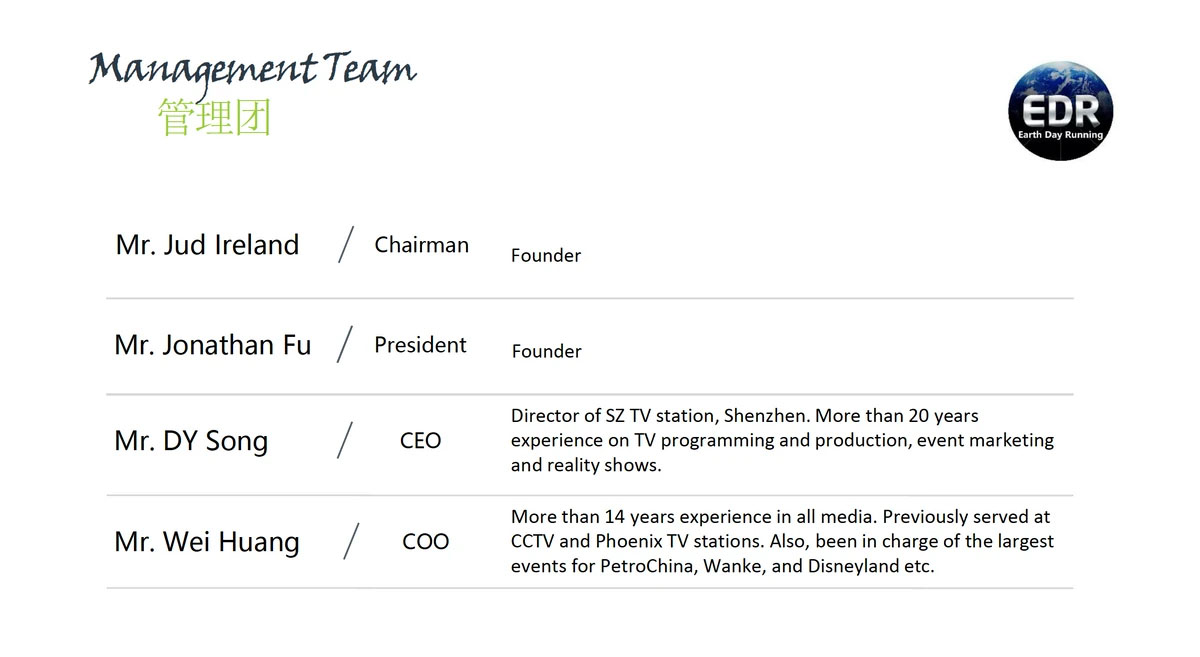Click the green Chinese subtitle 管理团
Screen dimensions: 1200x657
215,118
